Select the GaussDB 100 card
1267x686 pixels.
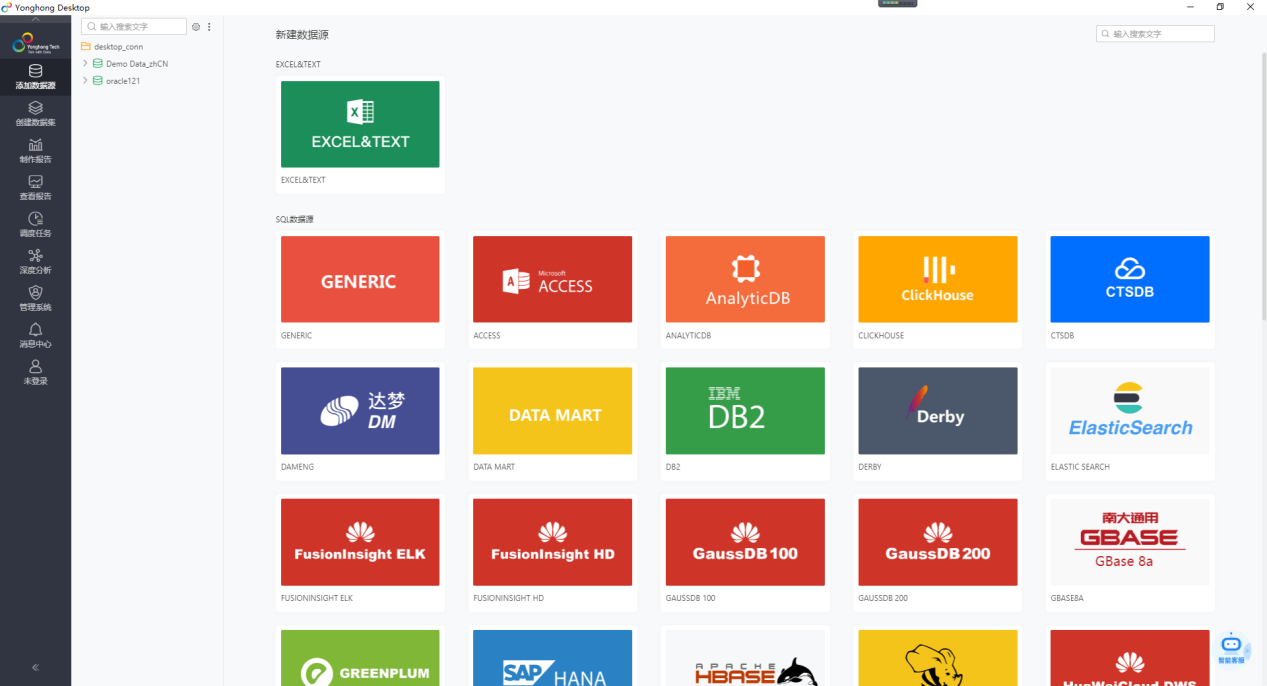tap(745, 551)
